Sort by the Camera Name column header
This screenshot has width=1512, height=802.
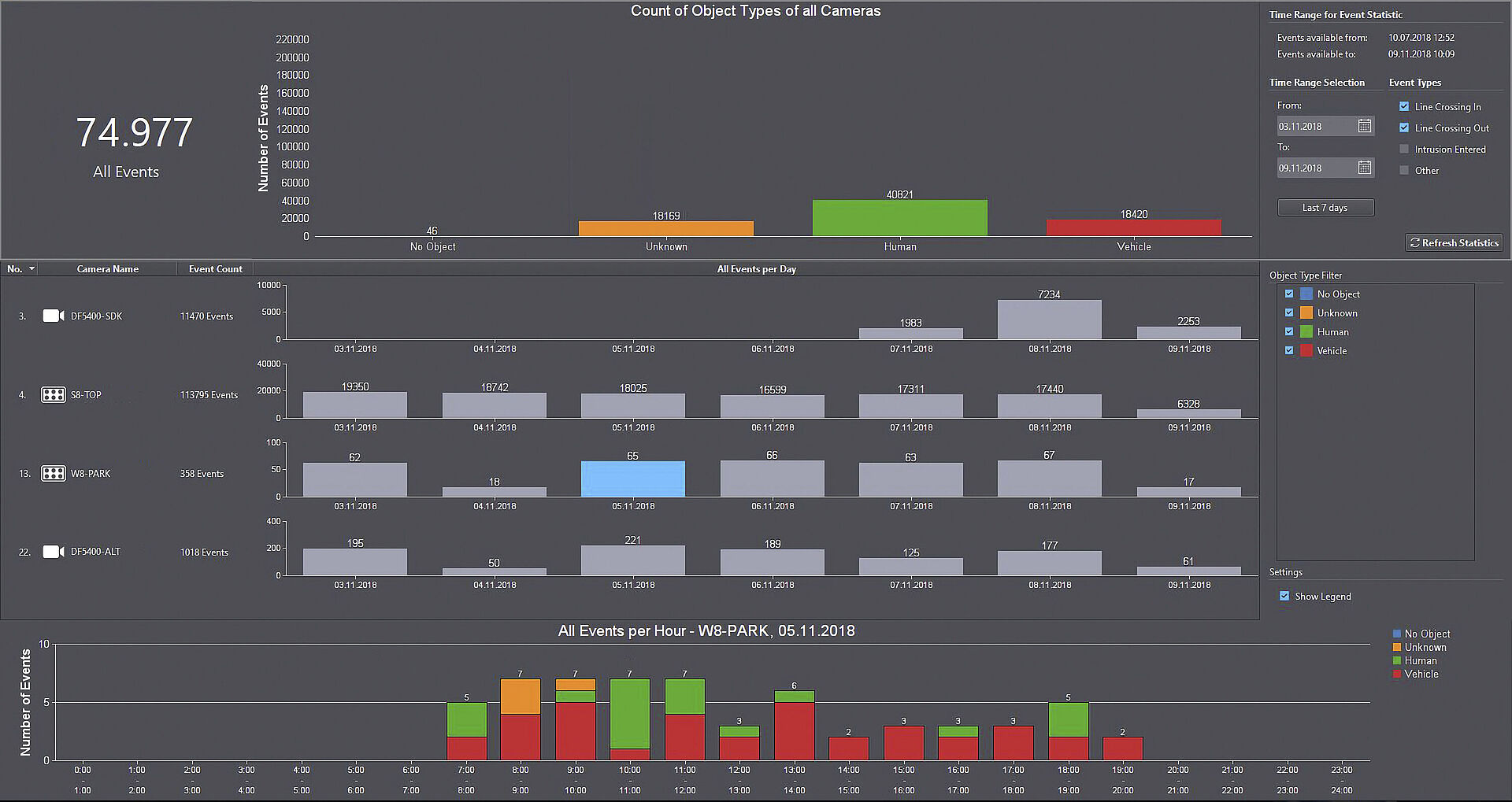pos(108,269)
